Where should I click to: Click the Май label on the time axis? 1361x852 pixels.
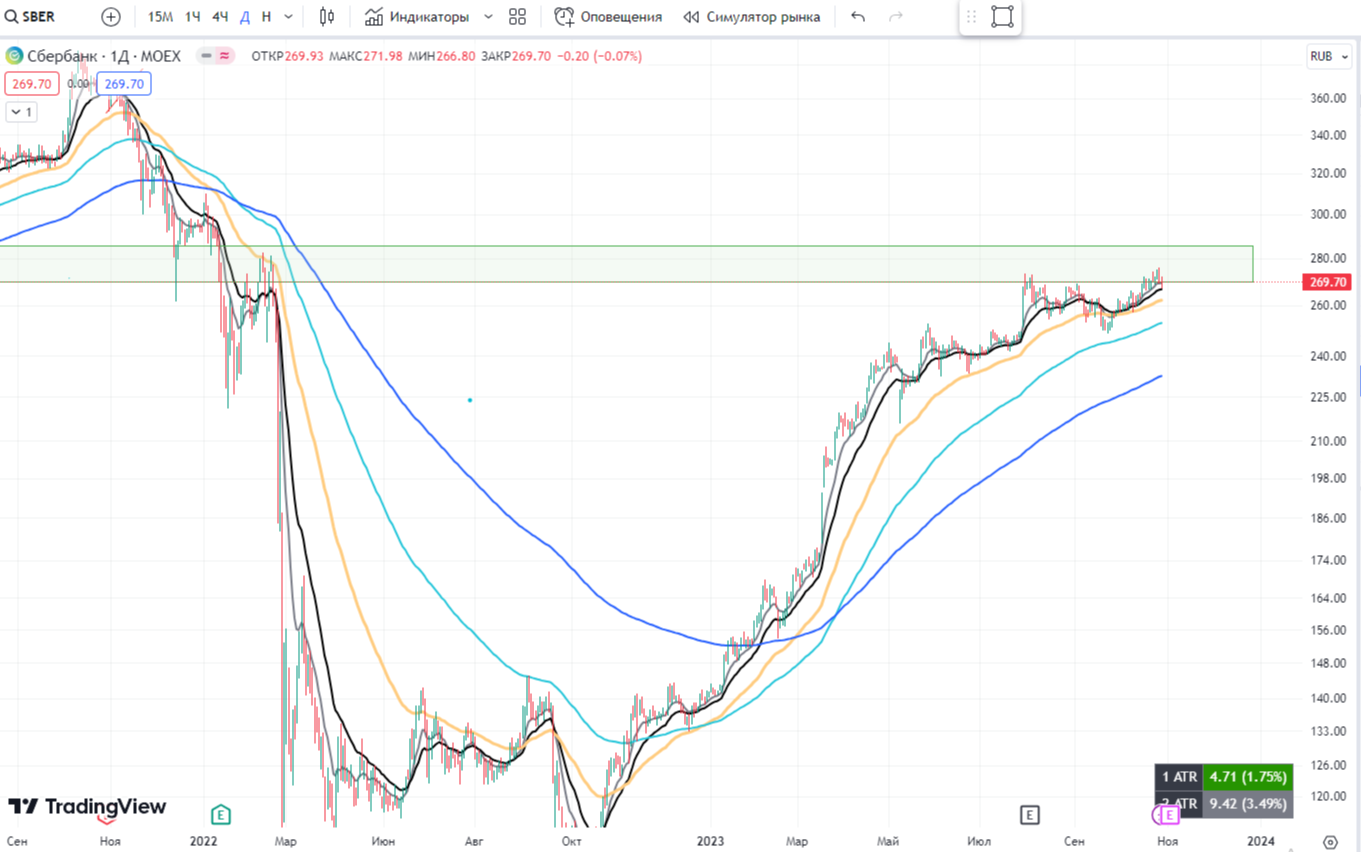(x=888, y=842)
